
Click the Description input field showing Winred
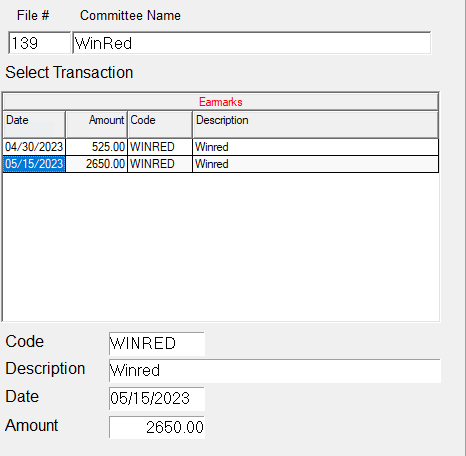click(275, 371)
